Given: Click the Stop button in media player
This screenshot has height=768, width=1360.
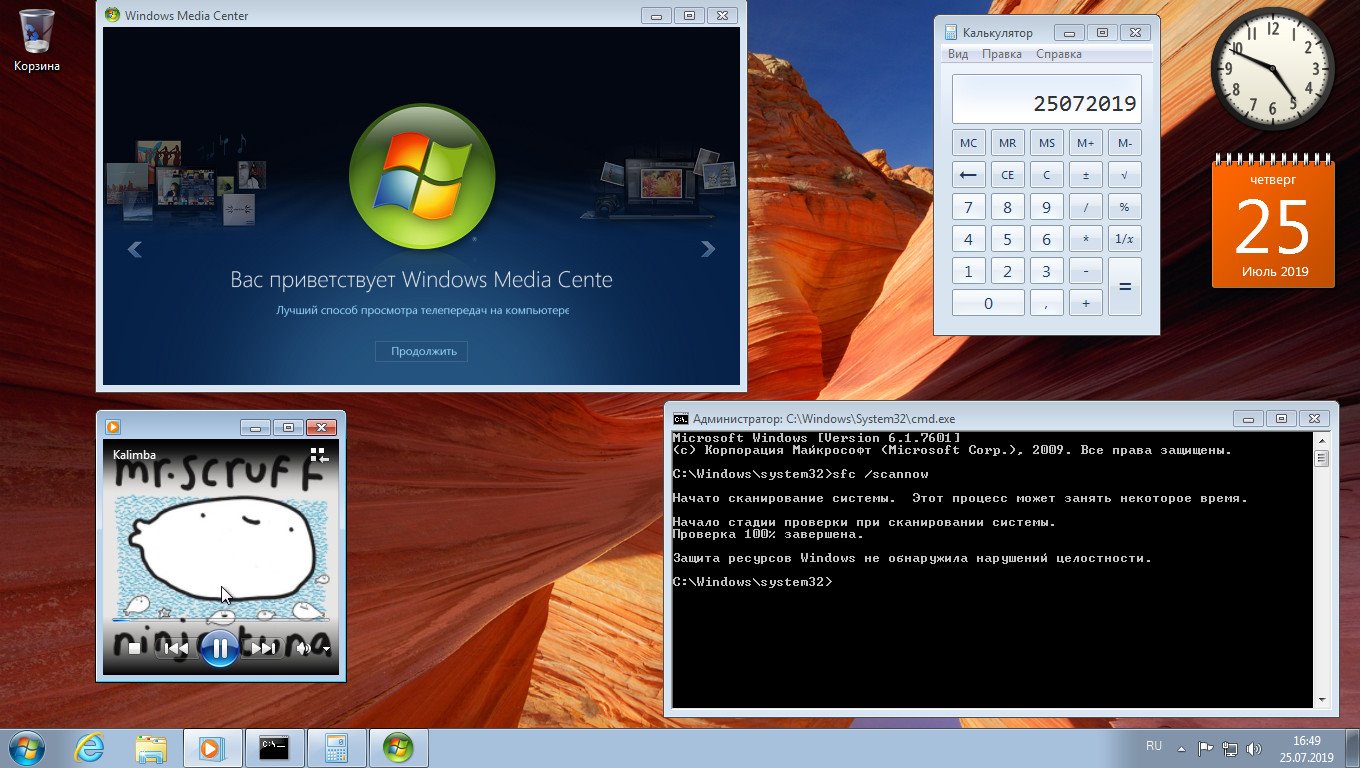Looking at the screenshot, I should click(135, 649).
